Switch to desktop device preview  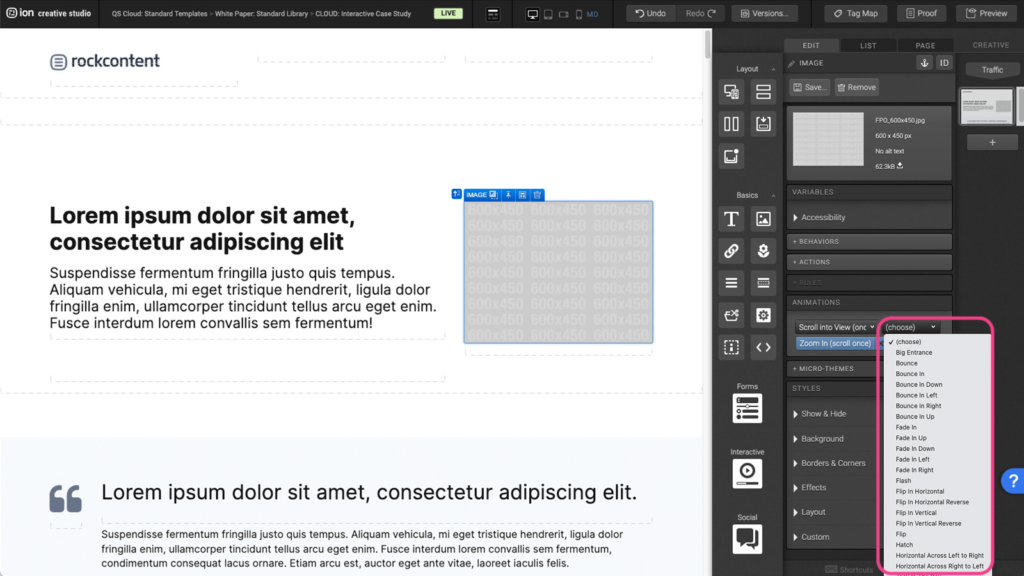[532, 14]
